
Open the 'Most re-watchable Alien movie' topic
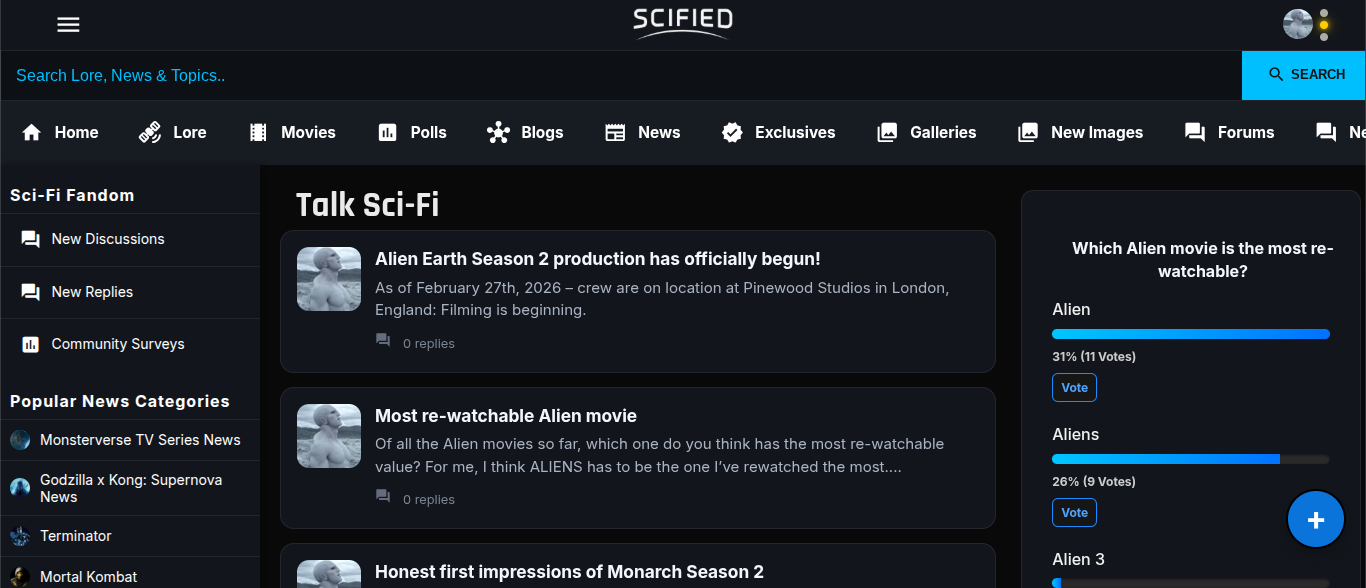(506, 415)
